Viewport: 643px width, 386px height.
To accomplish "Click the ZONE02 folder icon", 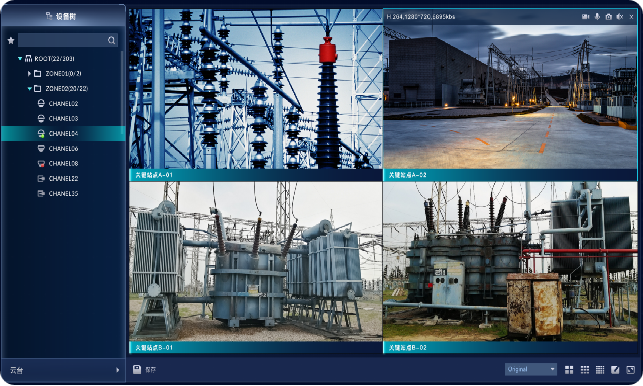I will pyautogui.click(x=37, y=89).
